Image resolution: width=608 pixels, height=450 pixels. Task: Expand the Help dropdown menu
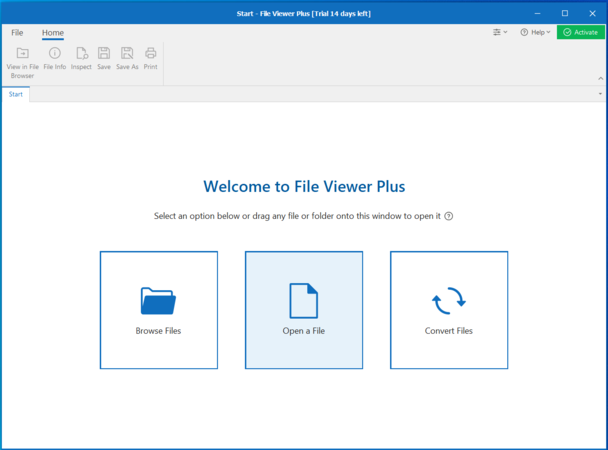535,32
